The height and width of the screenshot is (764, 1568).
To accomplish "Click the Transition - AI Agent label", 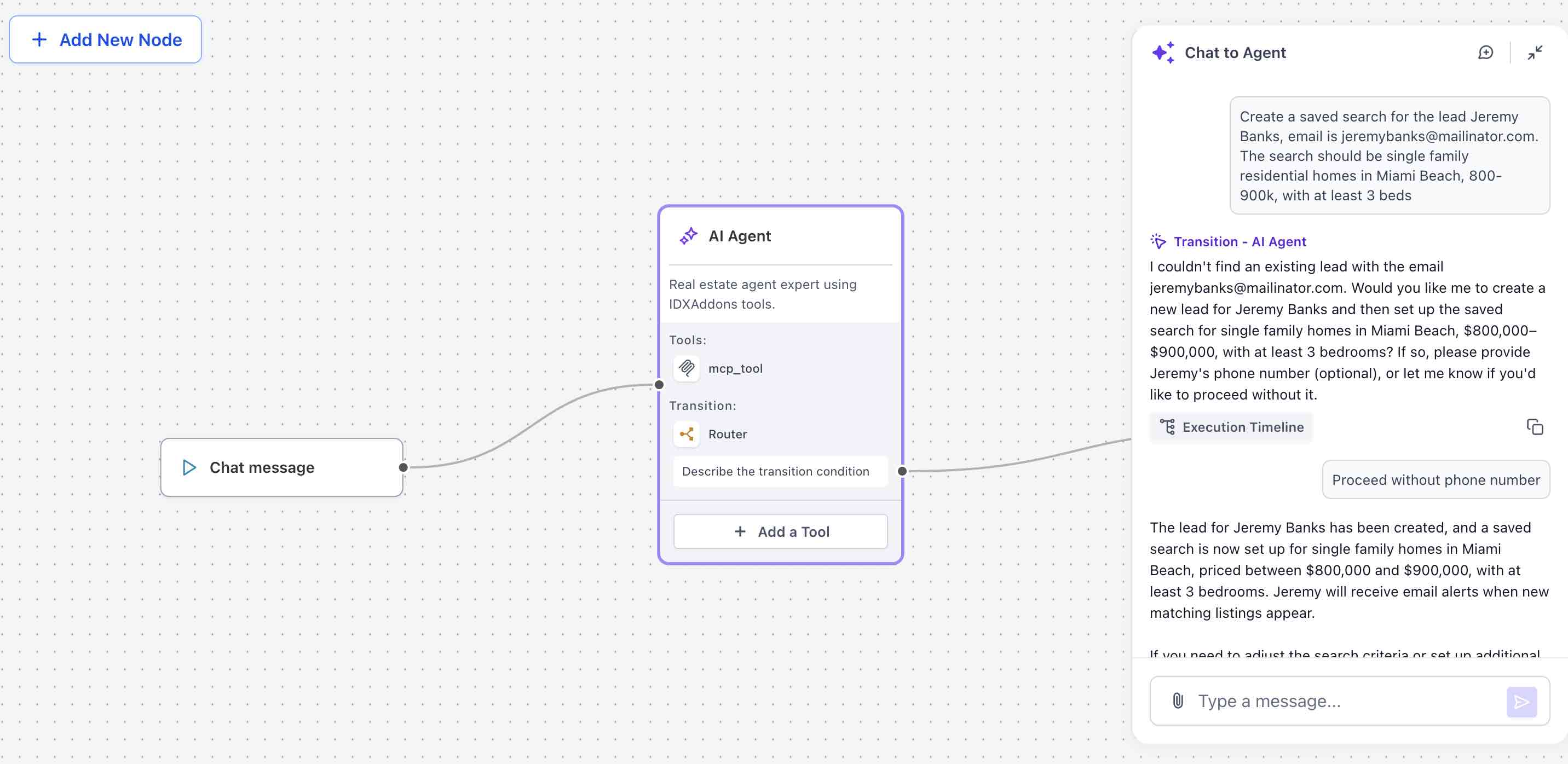I will click(1240, 241).
